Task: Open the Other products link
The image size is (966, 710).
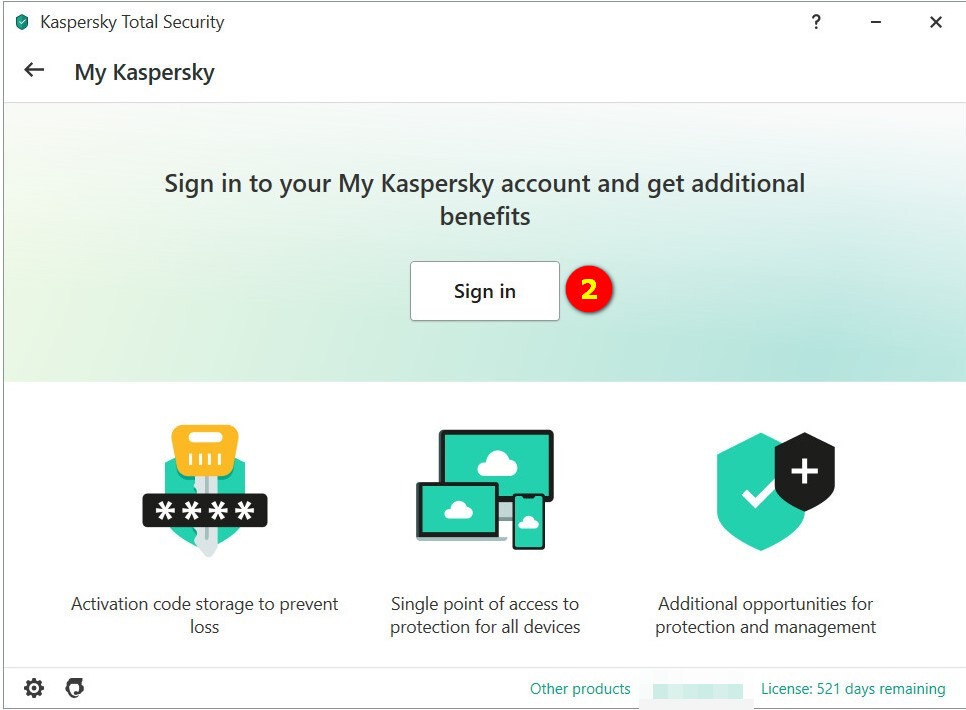Action: [580, 689]
